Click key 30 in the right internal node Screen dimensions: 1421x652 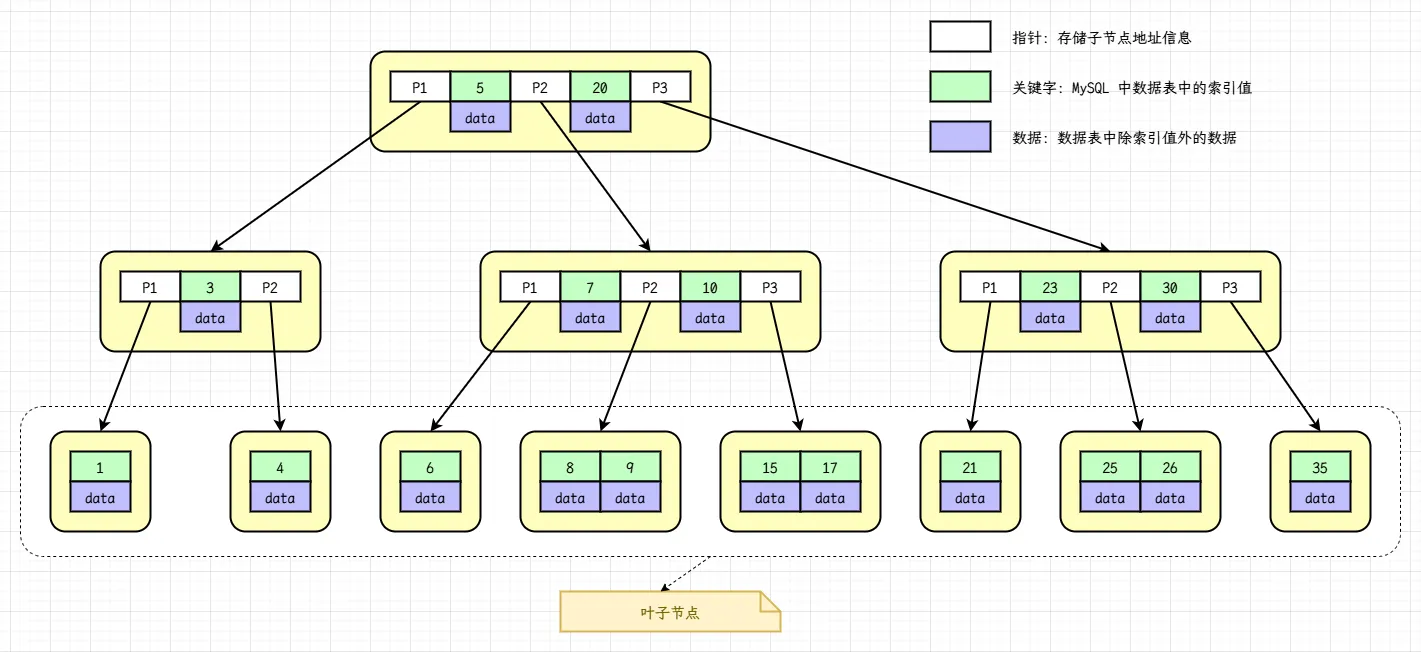[1169, 287]
